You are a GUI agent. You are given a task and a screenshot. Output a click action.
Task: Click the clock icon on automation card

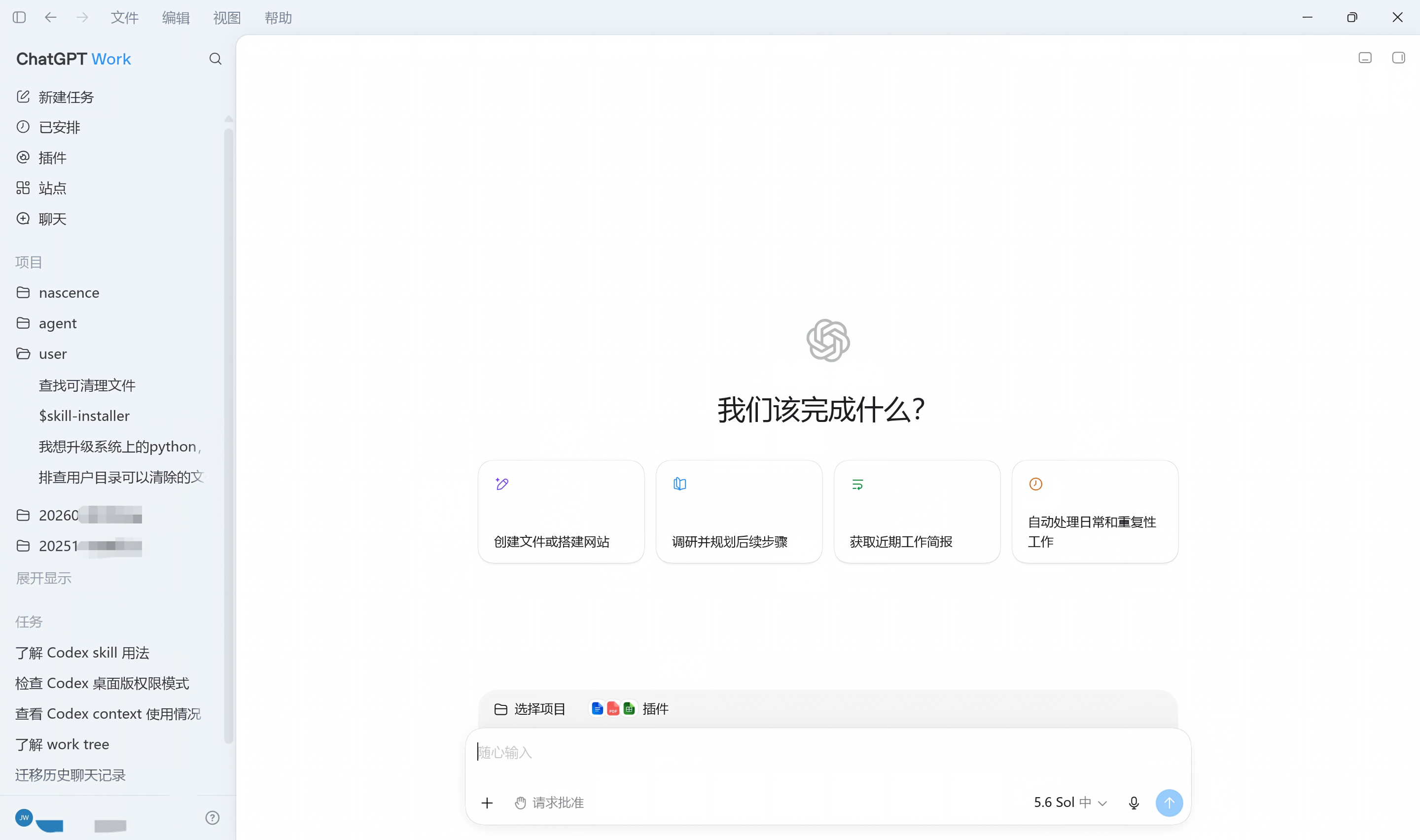coord(1036,484)
